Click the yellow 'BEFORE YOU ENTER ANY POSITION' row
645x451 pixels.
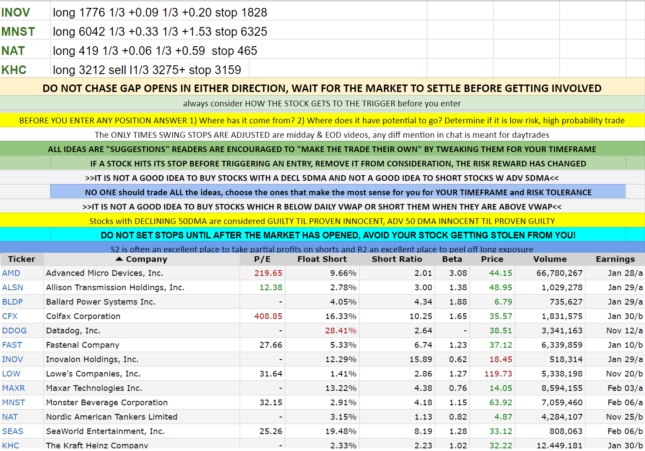point(322,121)
